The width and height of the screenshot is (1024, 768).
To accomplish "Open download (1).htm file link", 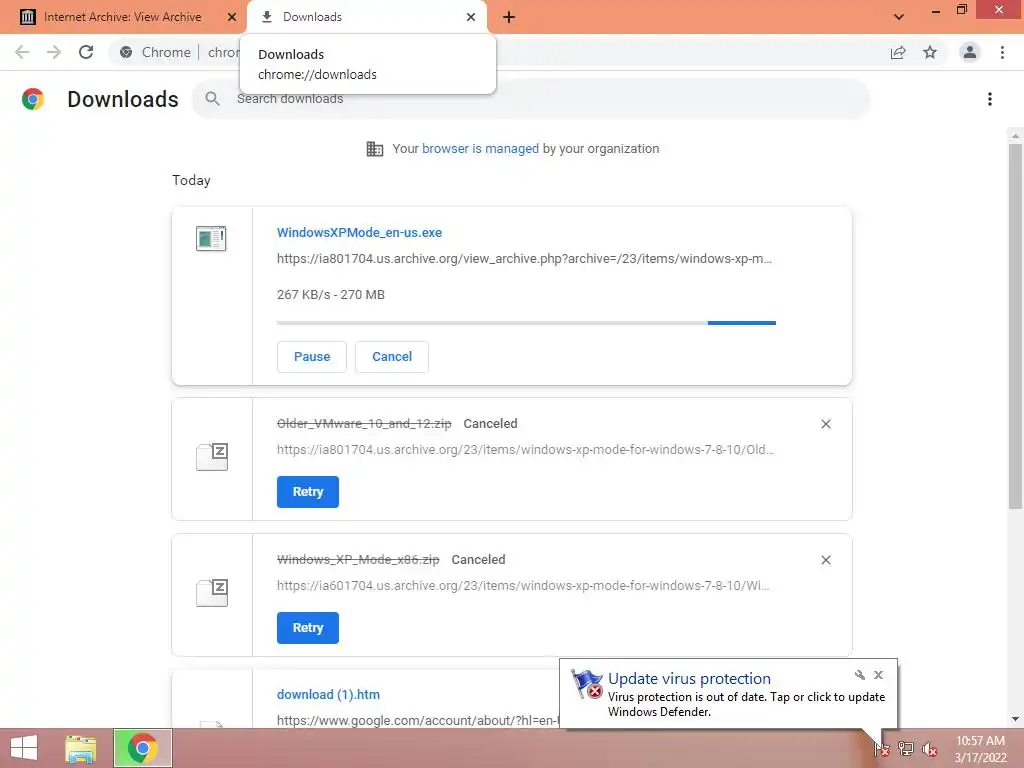I will click(328, 695).
